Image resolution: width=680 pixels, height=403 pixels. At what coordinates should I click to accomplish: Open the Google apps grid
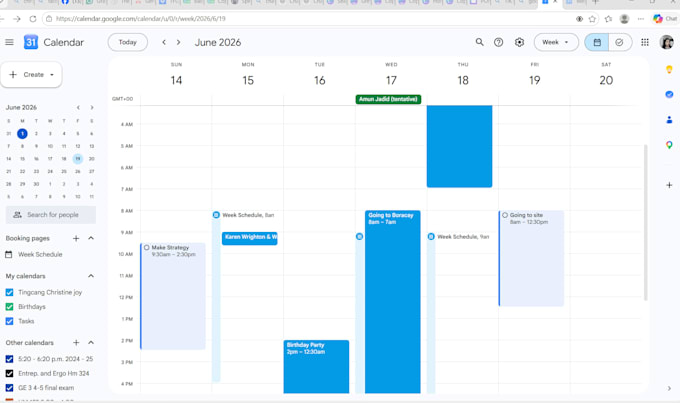point(645,42)
